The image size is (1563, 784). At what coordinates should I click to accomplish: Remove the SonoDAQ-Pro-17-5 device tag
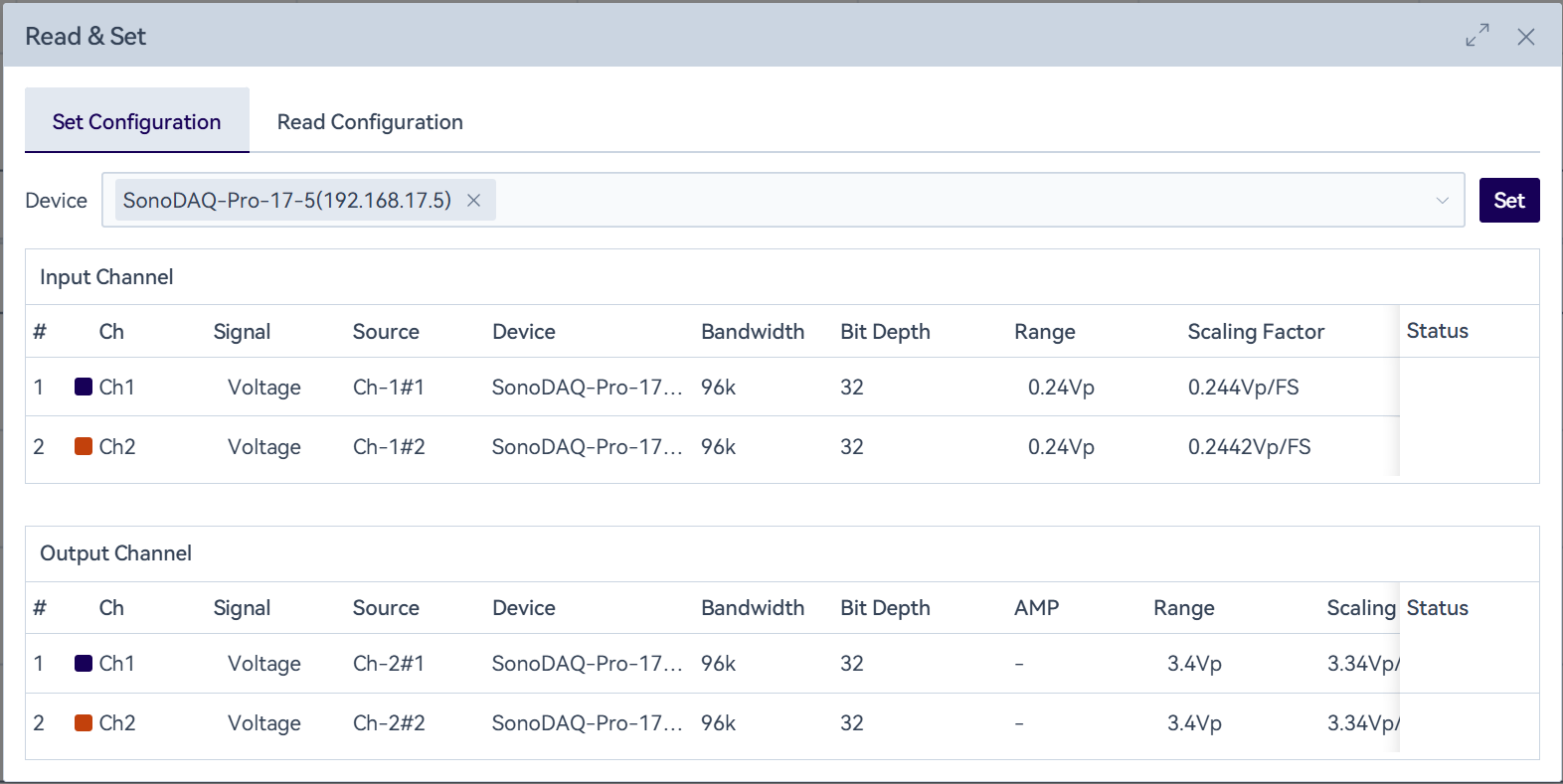tap(474, 201)
